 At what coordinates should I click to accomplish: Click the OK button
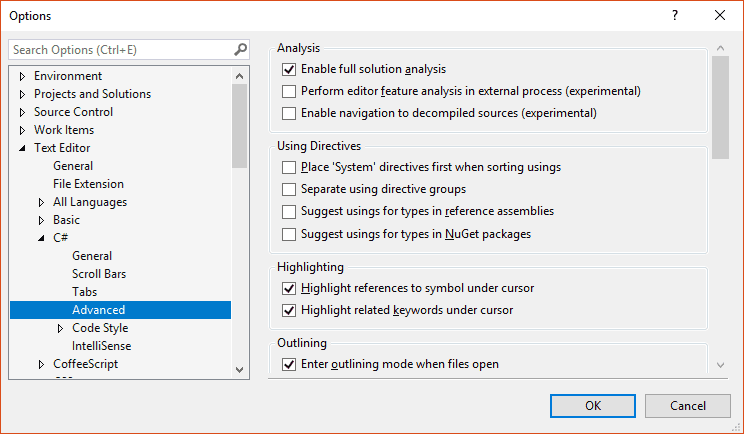pyautogui.click(x=593, y=406)
